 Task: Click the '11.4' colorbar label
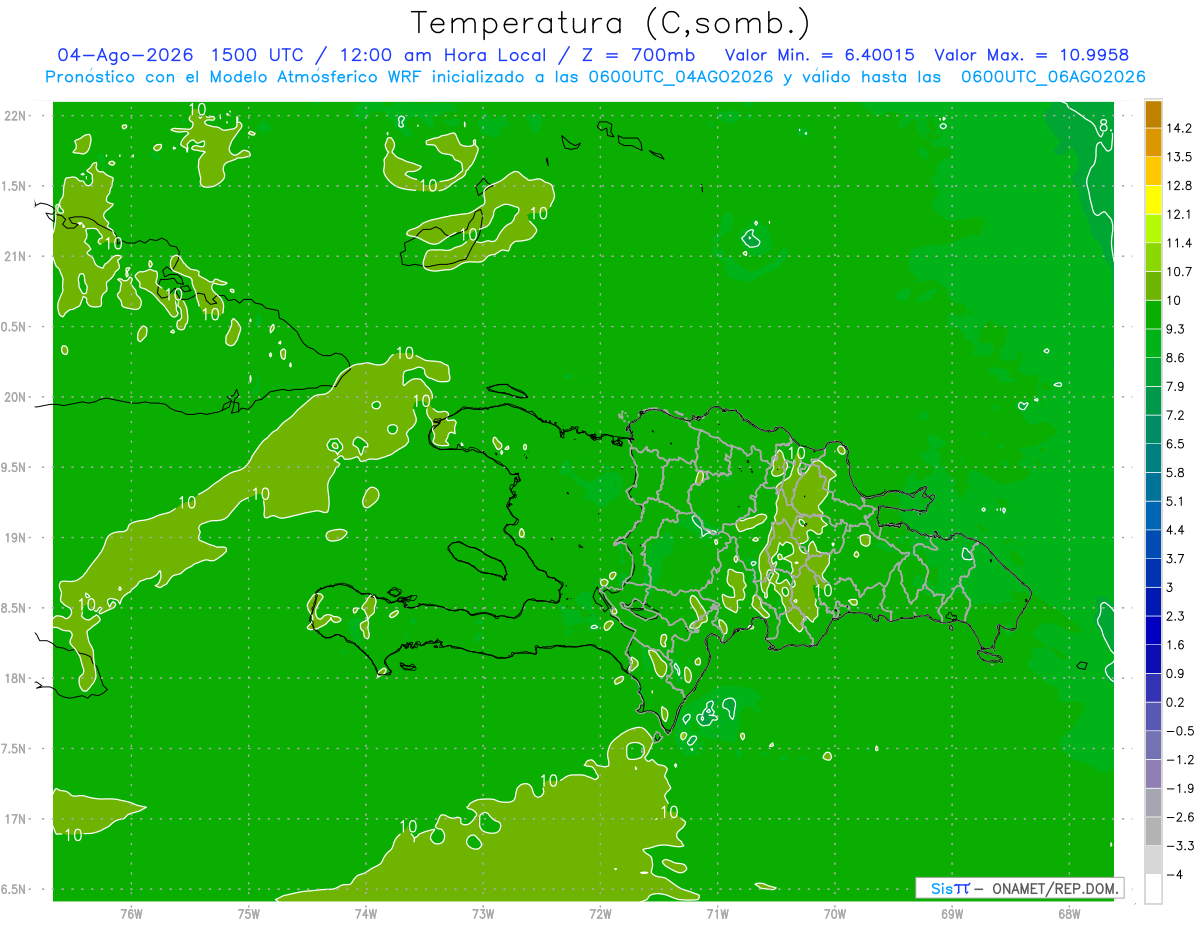click(x=1180, y=243)
